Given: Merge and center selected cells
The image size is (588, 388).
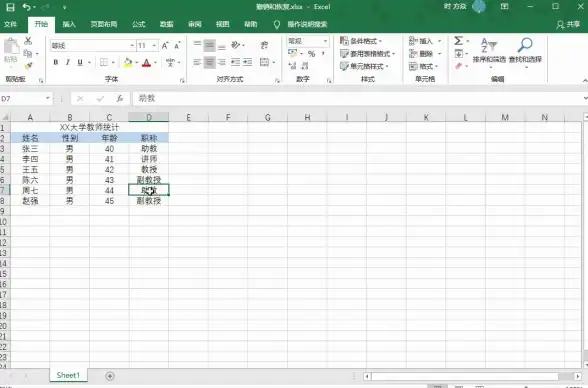Looking at the screenshot, I should (264, 62).
